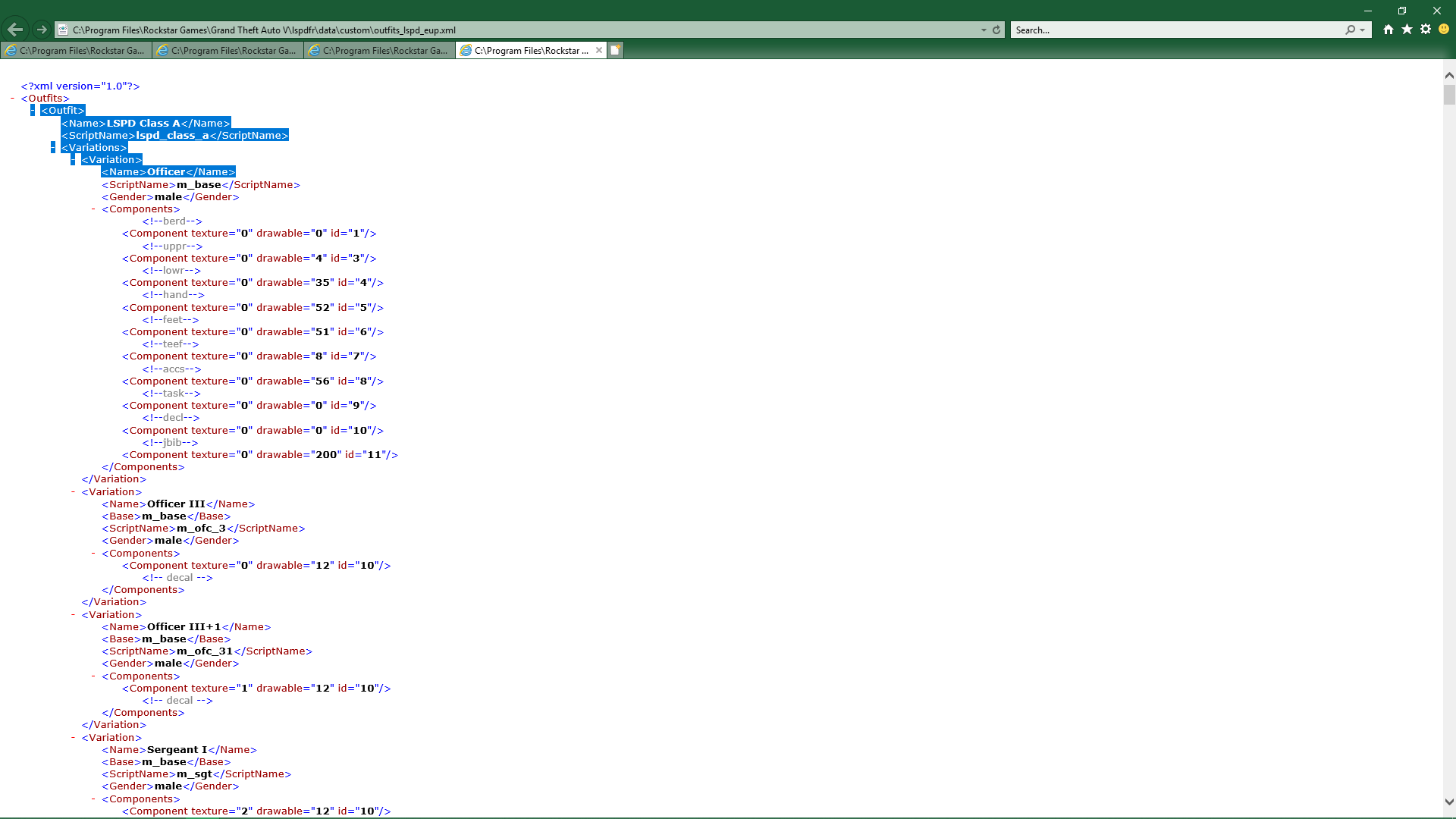This screenshot has height=819, width=1456.
Task: Collapse the root Outfits node
Action: (13, 99)
